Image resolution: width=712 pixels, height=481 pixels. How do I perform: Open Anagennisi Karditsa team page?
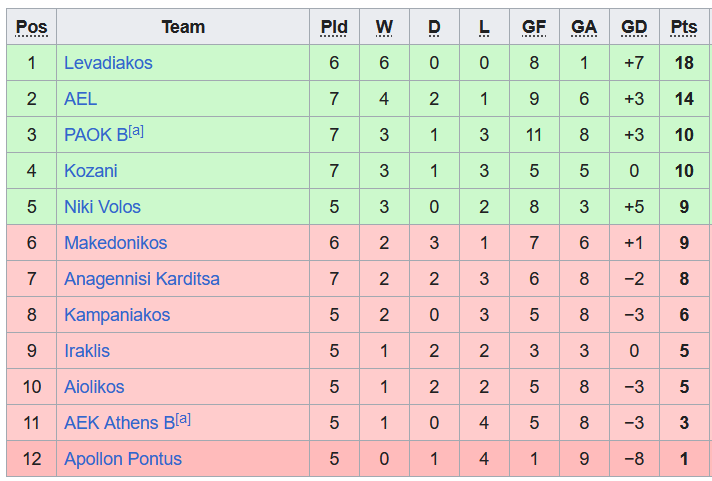pyautogui.click(x=141, y=279)
